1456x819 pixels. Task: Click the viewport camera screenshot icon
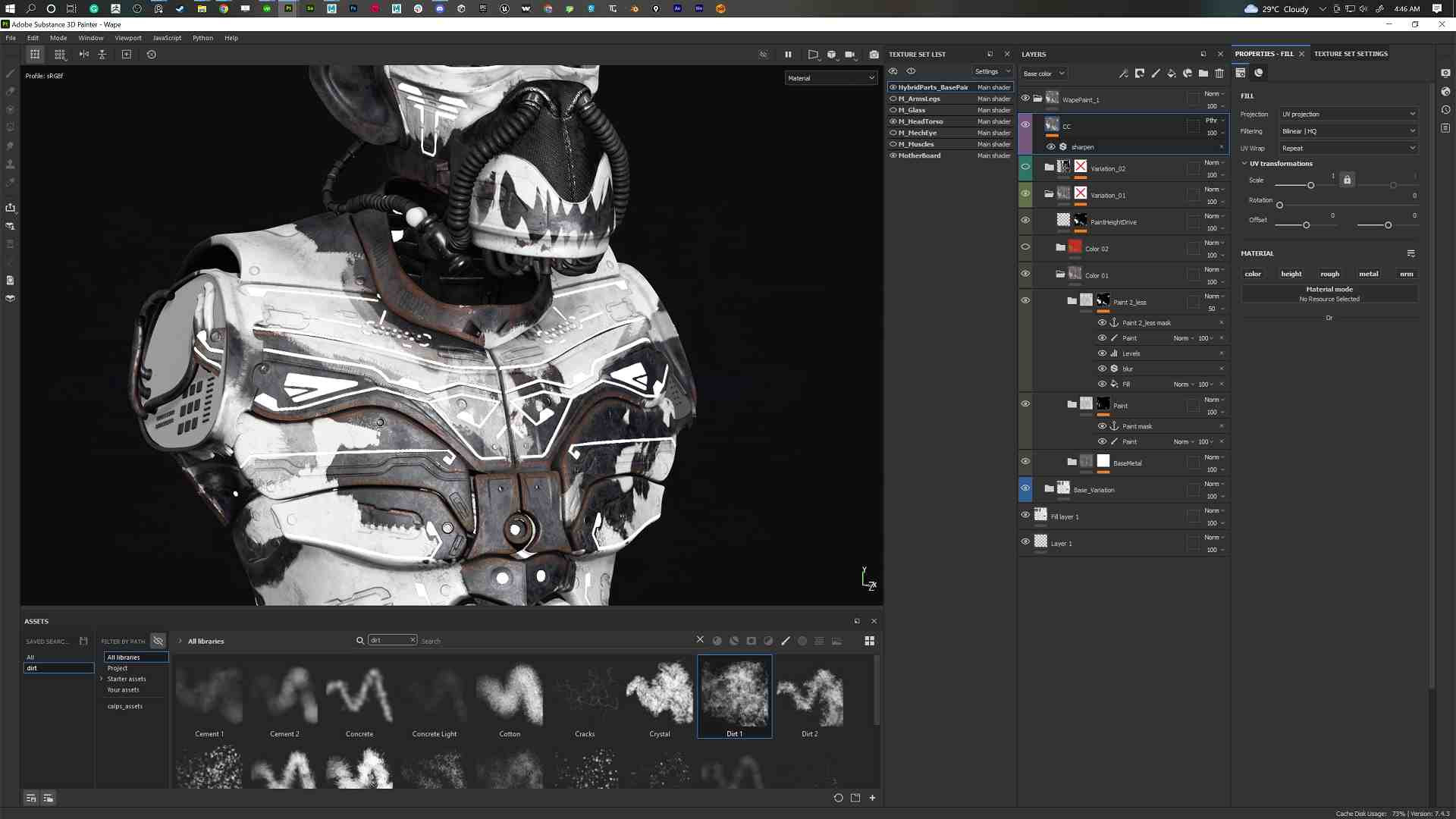pos(874,55)
